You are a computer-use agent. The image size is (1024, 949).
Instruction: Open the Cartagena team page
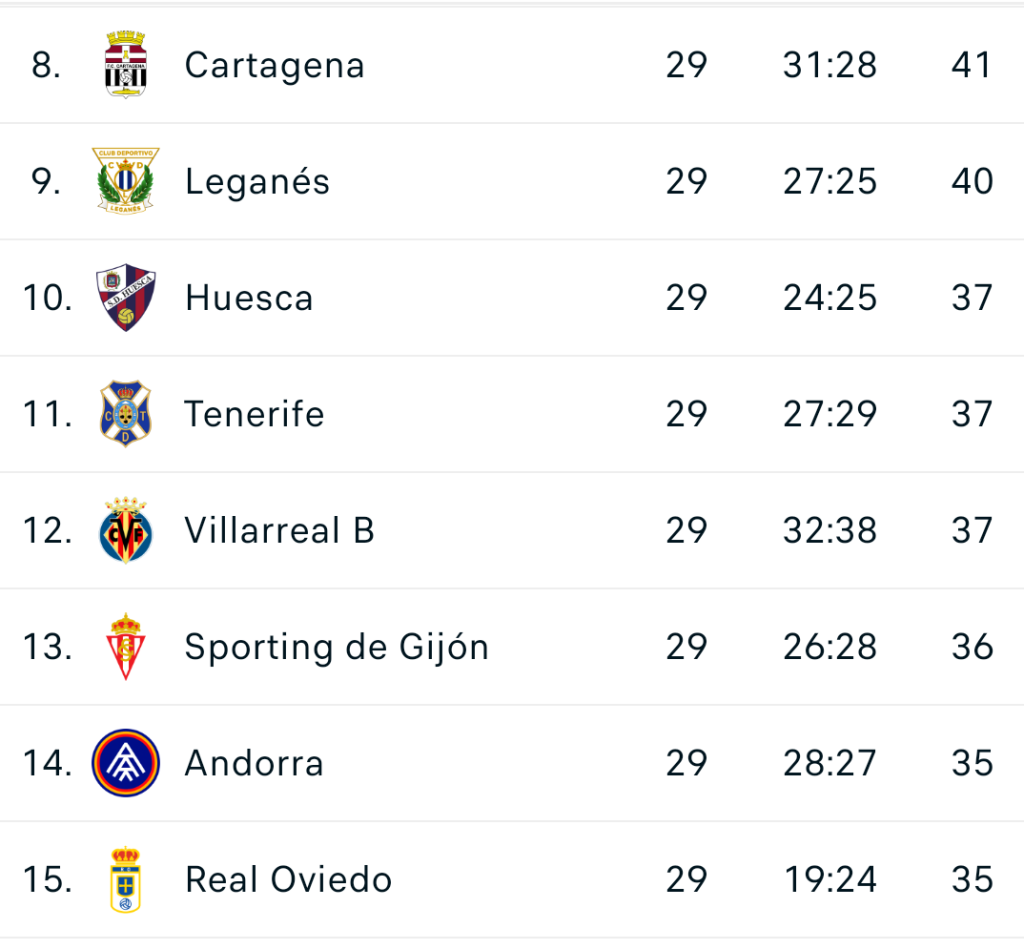coord(274,65)
